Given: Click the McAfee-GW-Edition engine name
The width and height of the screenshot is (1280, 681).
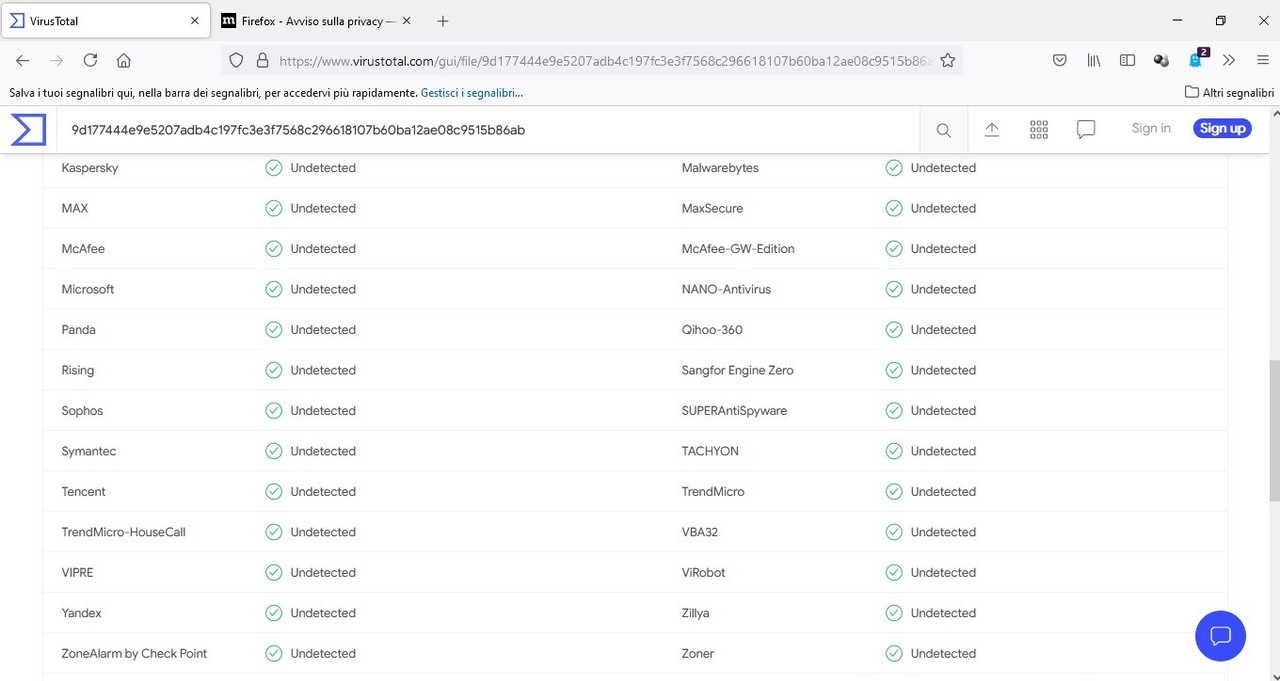Looking at the screenshot, I should 738,249.
